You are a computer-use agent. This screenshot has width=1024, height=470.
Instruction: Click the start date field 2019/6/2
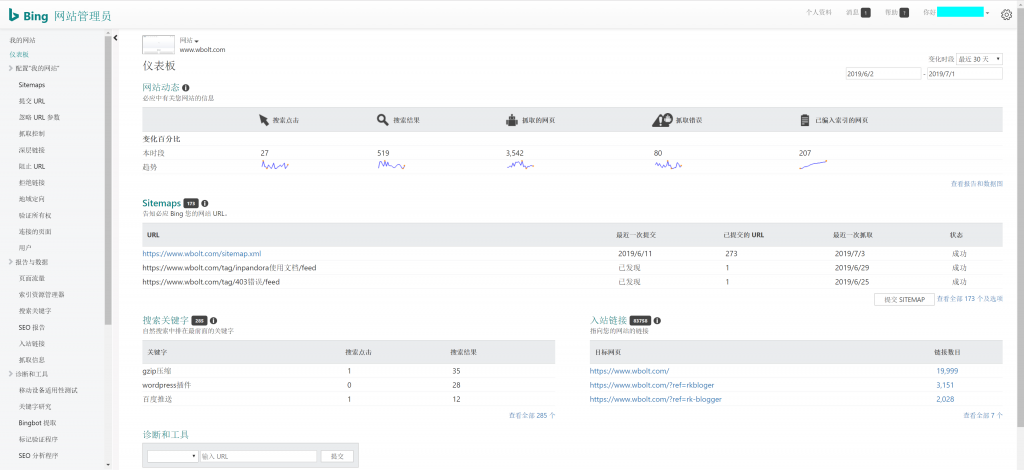click(x=883, y=74)
